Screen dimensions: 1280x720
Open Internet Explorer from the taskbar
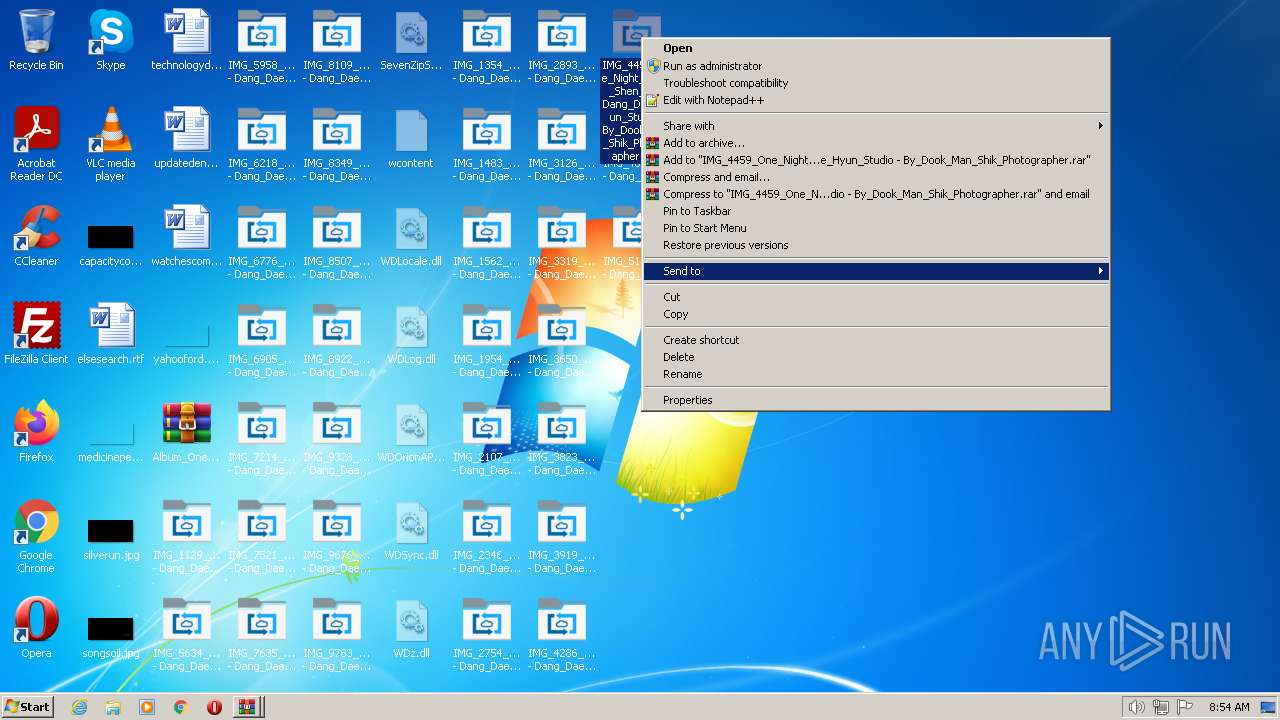(80, 707)
